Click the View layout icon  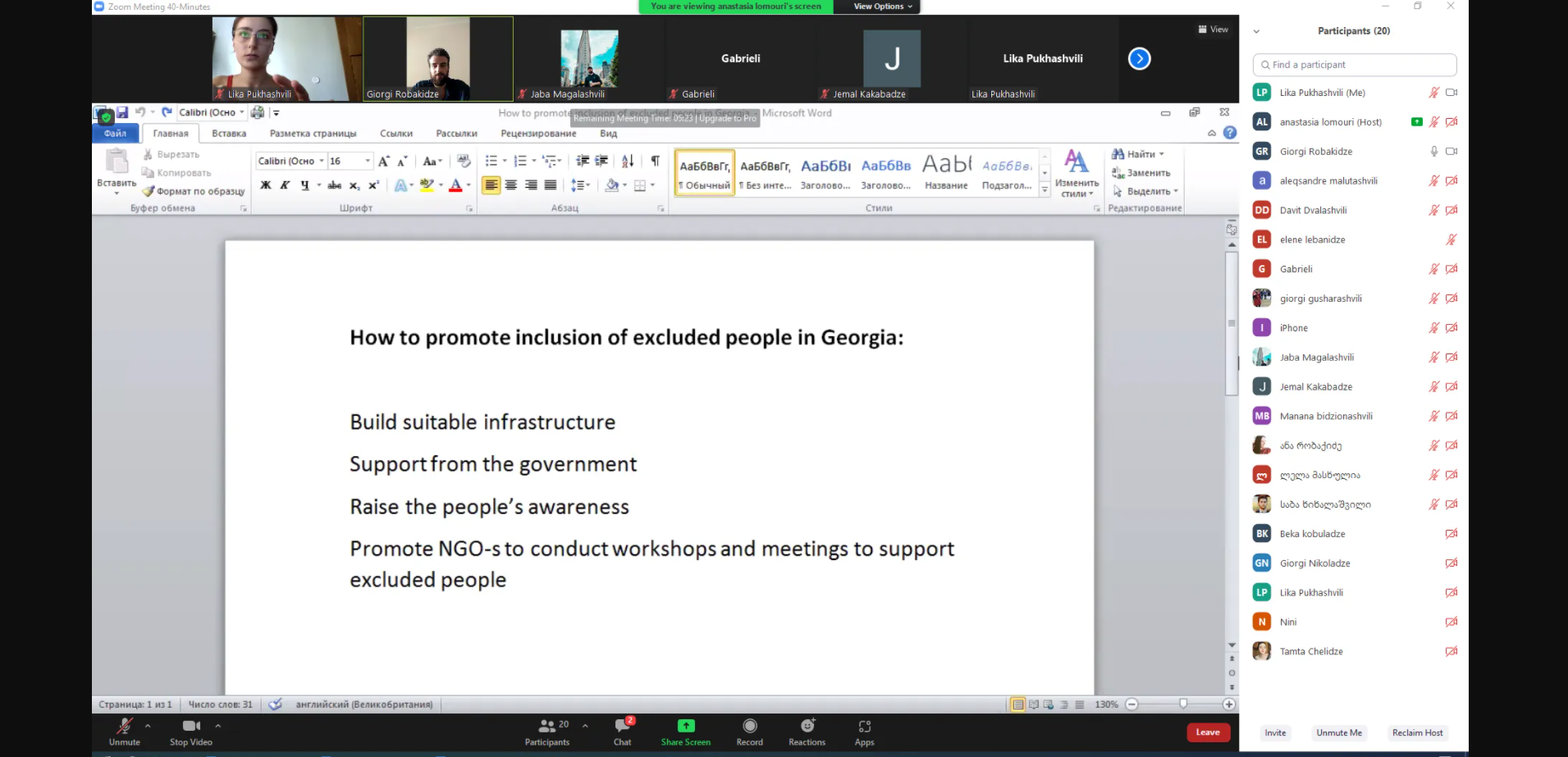tap(1213, 30)
